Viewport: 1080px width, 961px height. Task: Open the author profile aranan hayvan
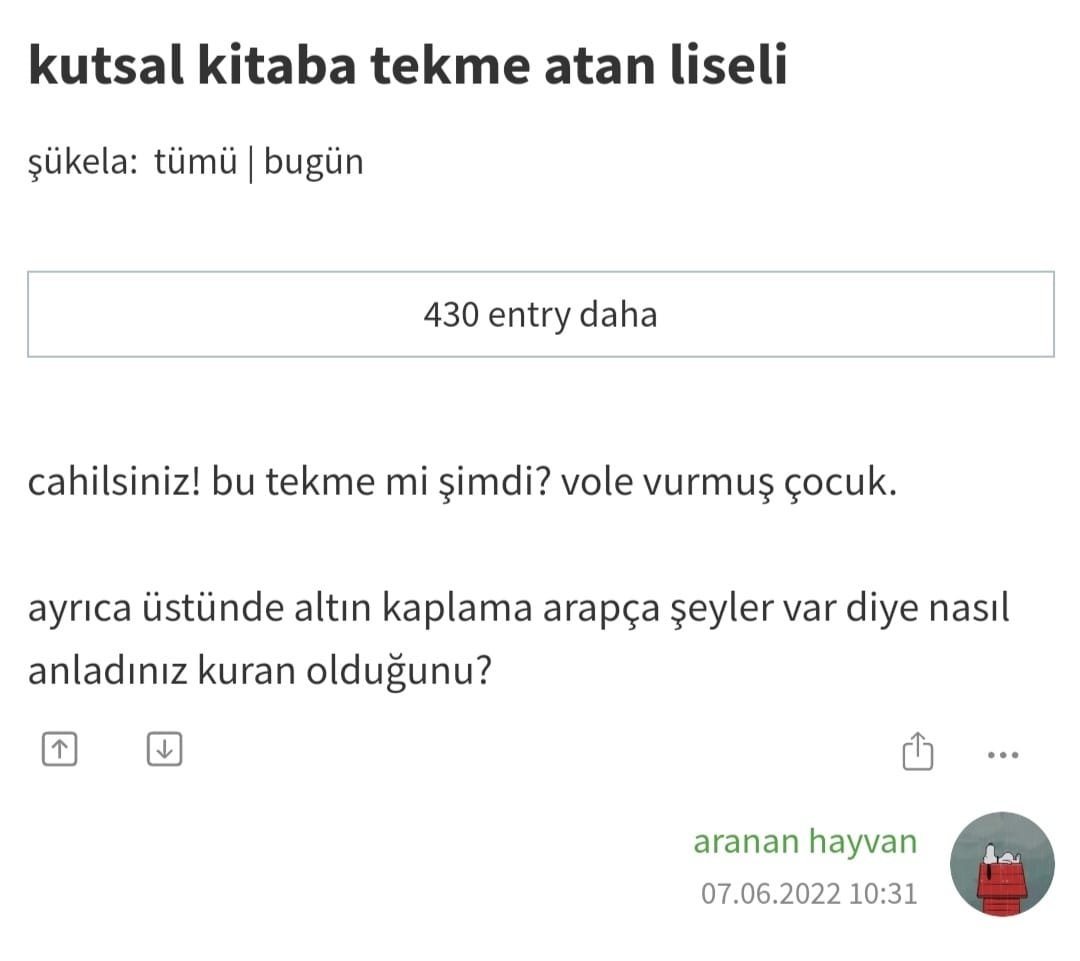coord(804,841)
